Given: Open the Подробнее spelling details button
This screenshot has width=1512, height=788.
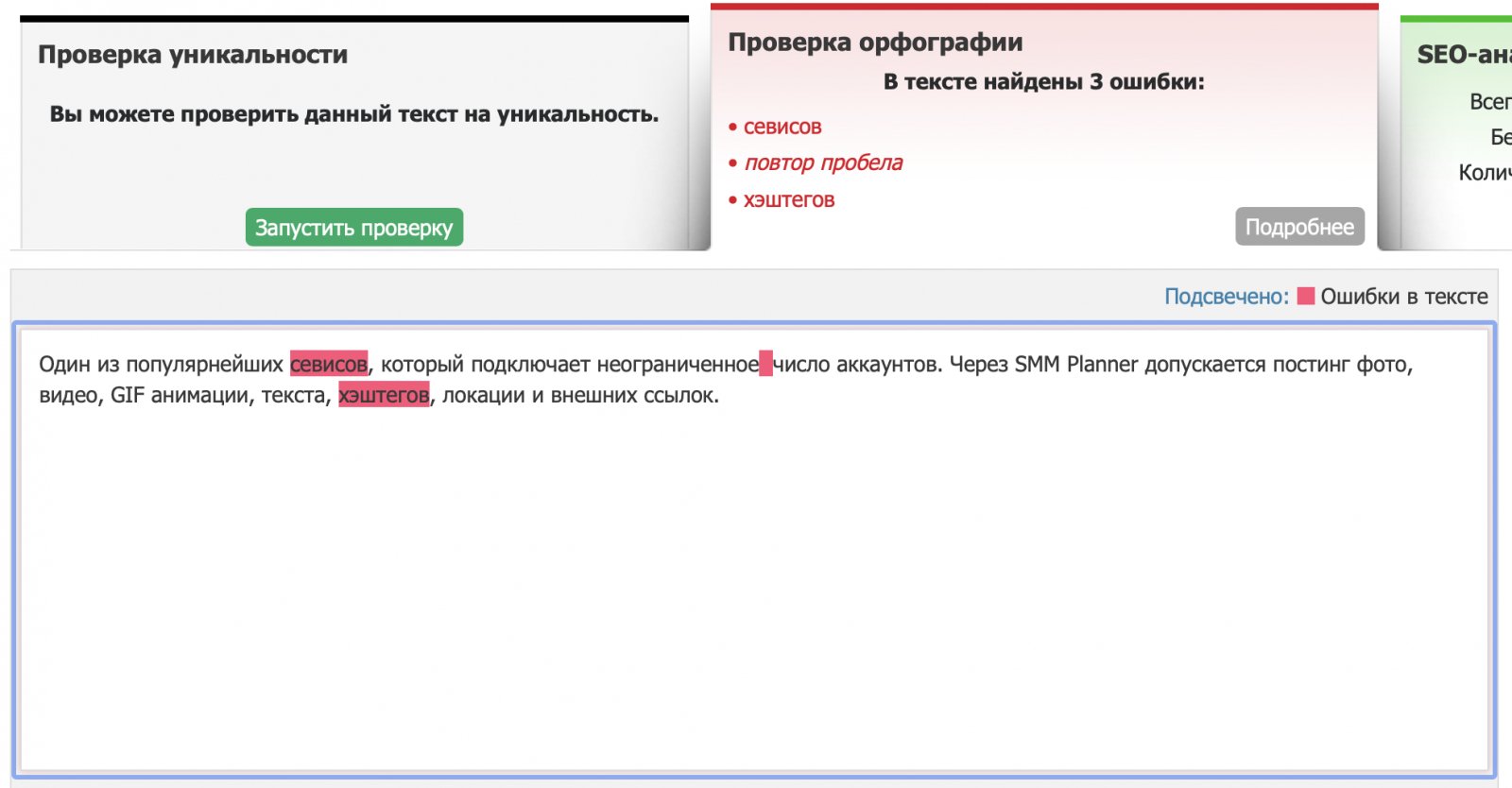Looking at the screenshot, I should coord(1299,227).
